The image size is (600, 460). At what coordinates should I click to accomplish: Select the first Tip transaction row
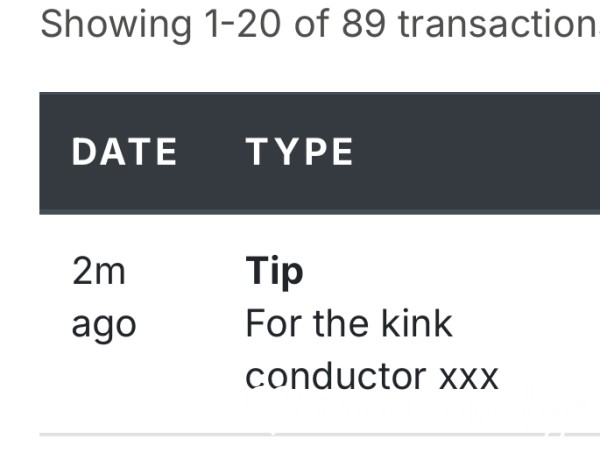pos(320,324)
